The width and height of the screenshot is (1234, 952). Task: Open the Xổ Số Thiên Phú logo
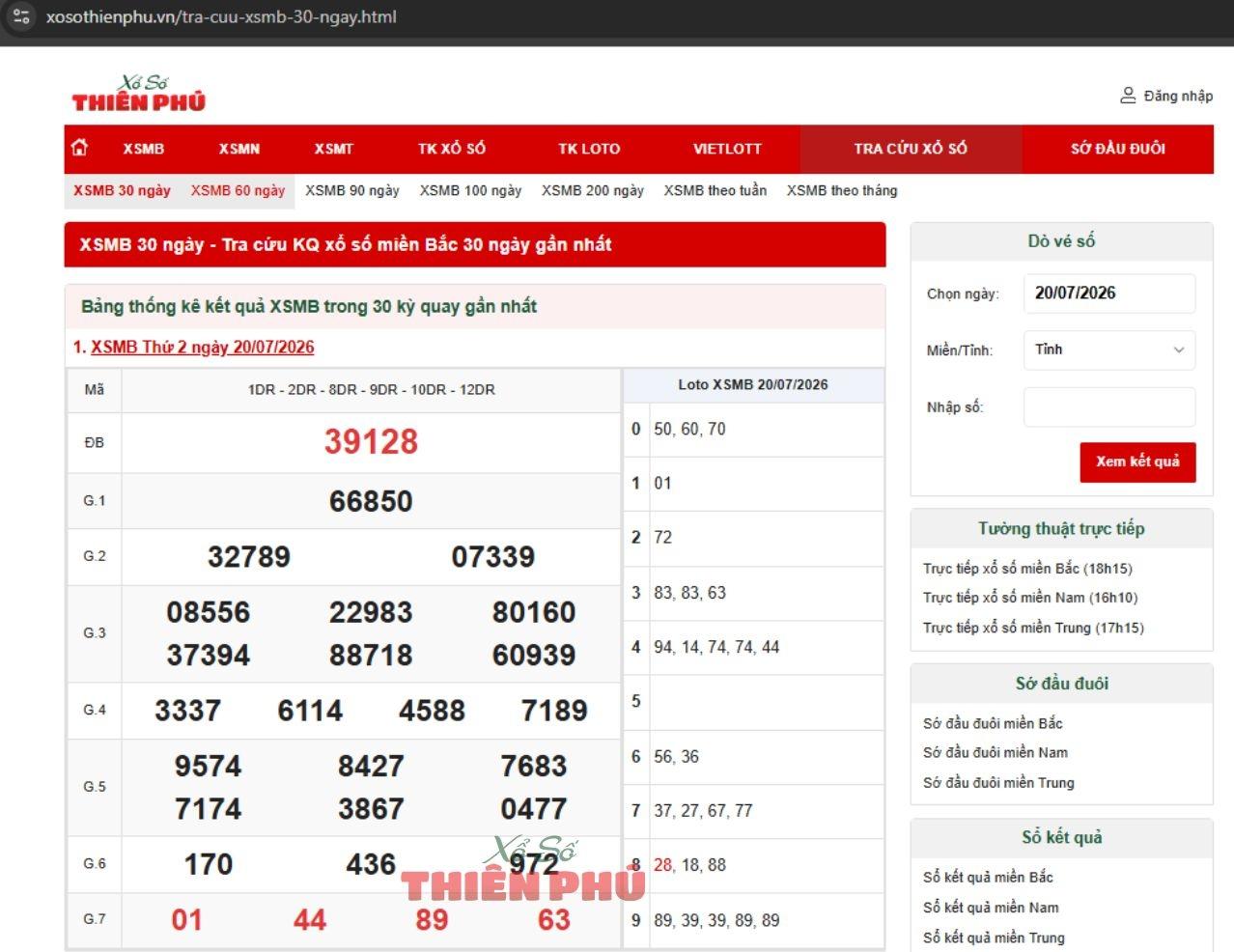[x=139, y=95]
